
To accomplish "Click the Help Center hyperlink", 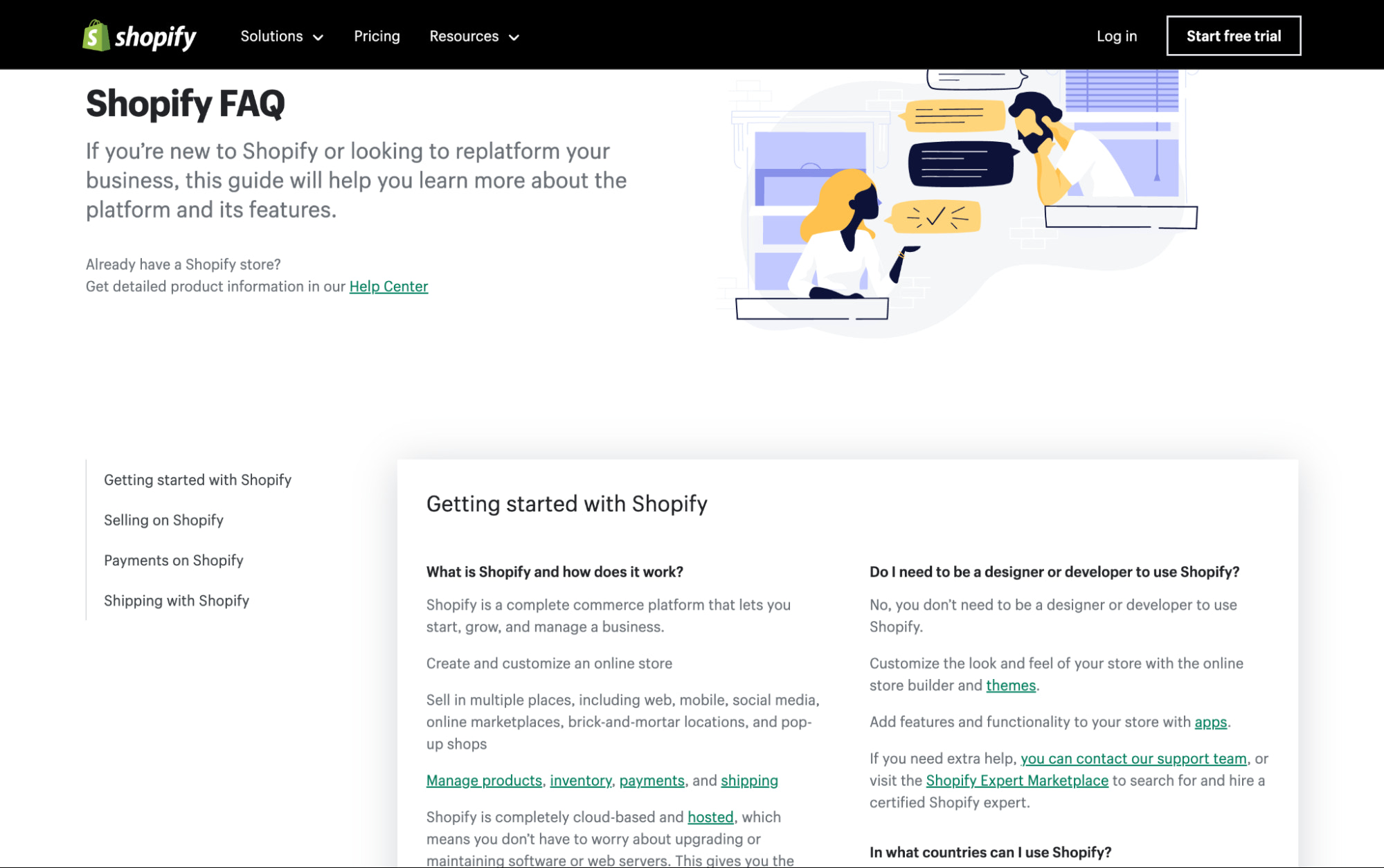I will click(389, 286).
